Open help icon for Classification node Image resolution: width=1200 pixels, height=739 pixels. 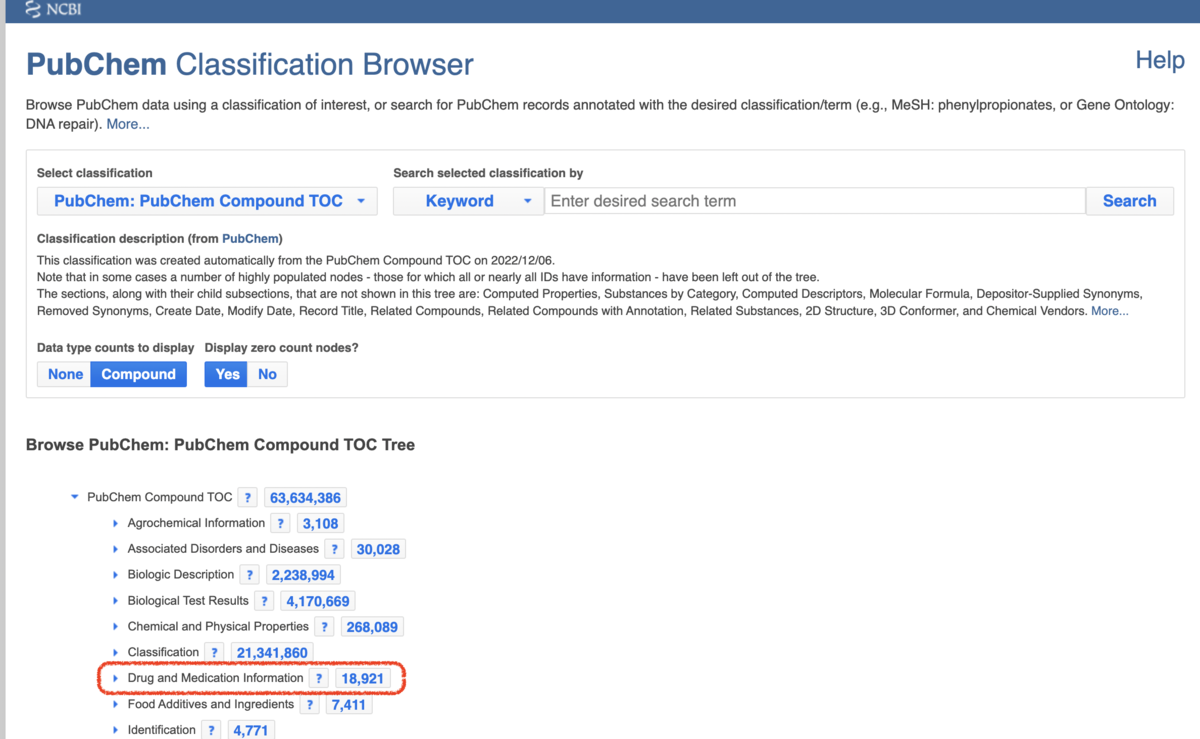pos(215,653)
